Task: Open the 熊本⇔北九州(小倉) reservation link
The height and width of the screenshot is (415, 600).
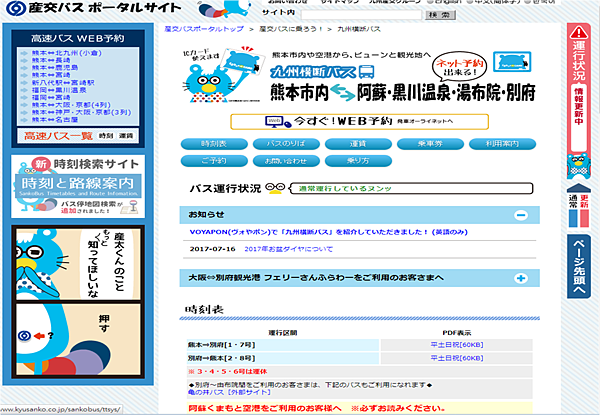Action: [x=66, y=53]
